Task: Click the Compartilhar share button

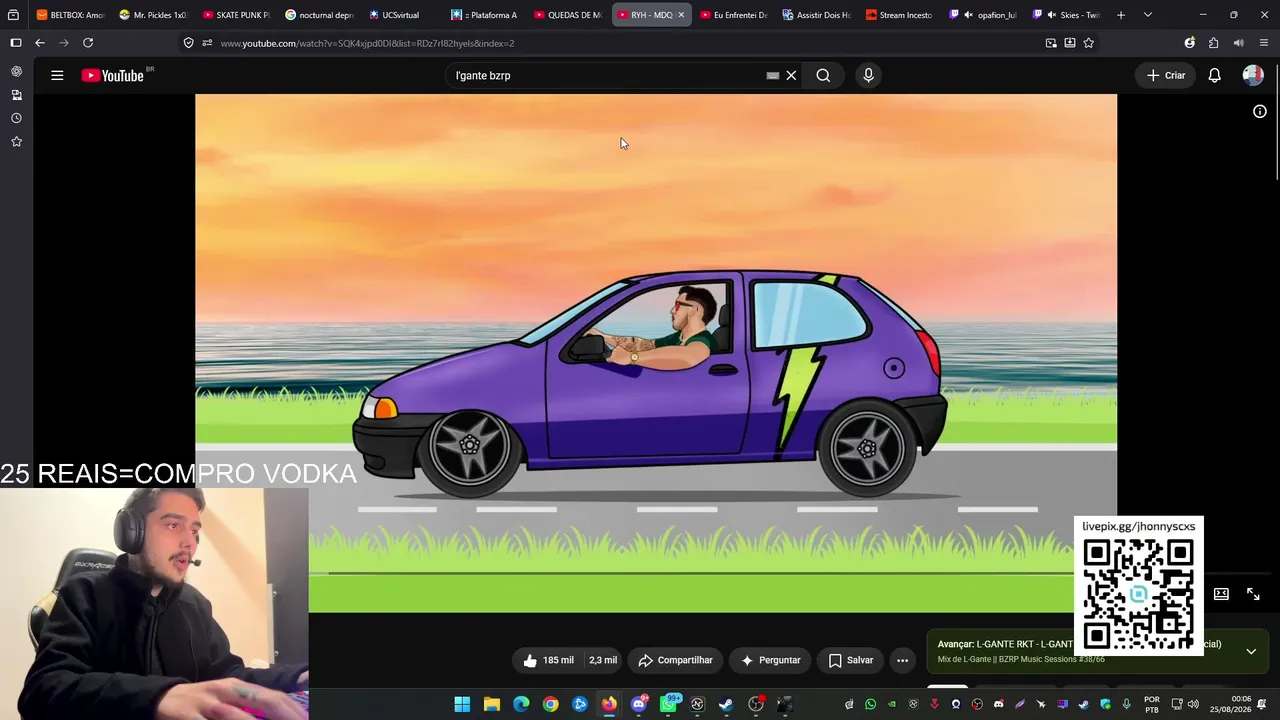Action: coord(675,660)
